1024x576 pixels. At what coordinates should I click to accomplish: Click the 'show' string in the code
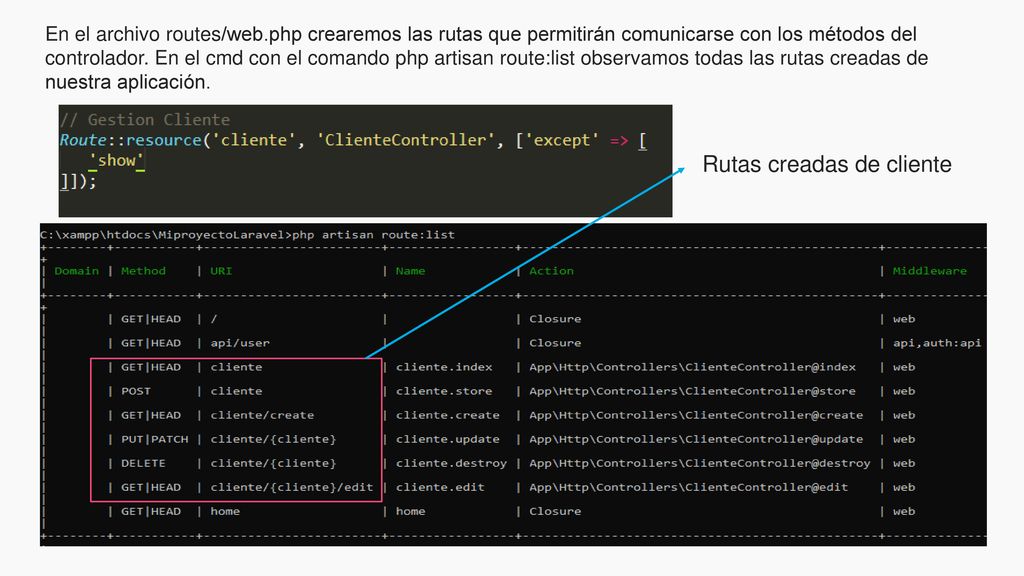[116, 161]
